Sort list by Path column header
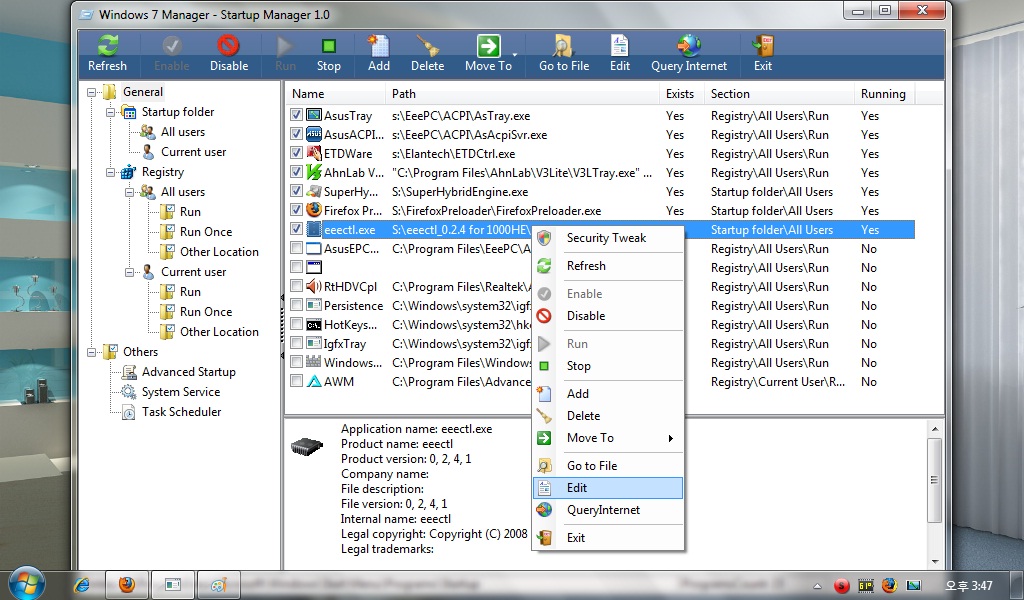The width and height of the screenshot is (1024, 600). pyautogui.click(x=522, y=93)
